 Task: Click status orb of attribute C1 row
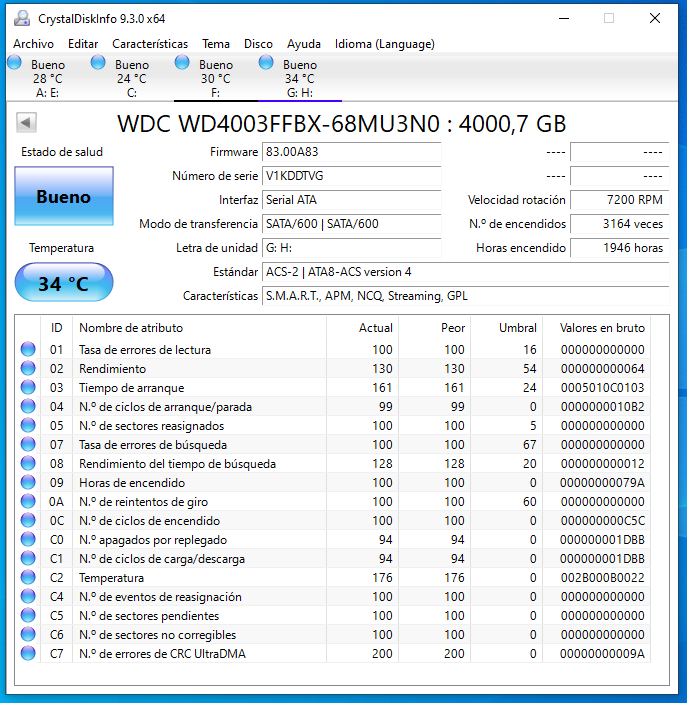[28, 558]
